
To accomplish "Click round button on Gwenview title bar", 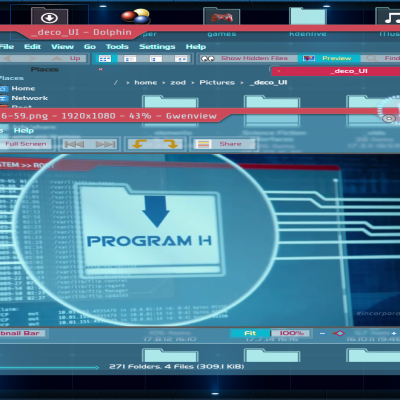I will click(389, 118).
